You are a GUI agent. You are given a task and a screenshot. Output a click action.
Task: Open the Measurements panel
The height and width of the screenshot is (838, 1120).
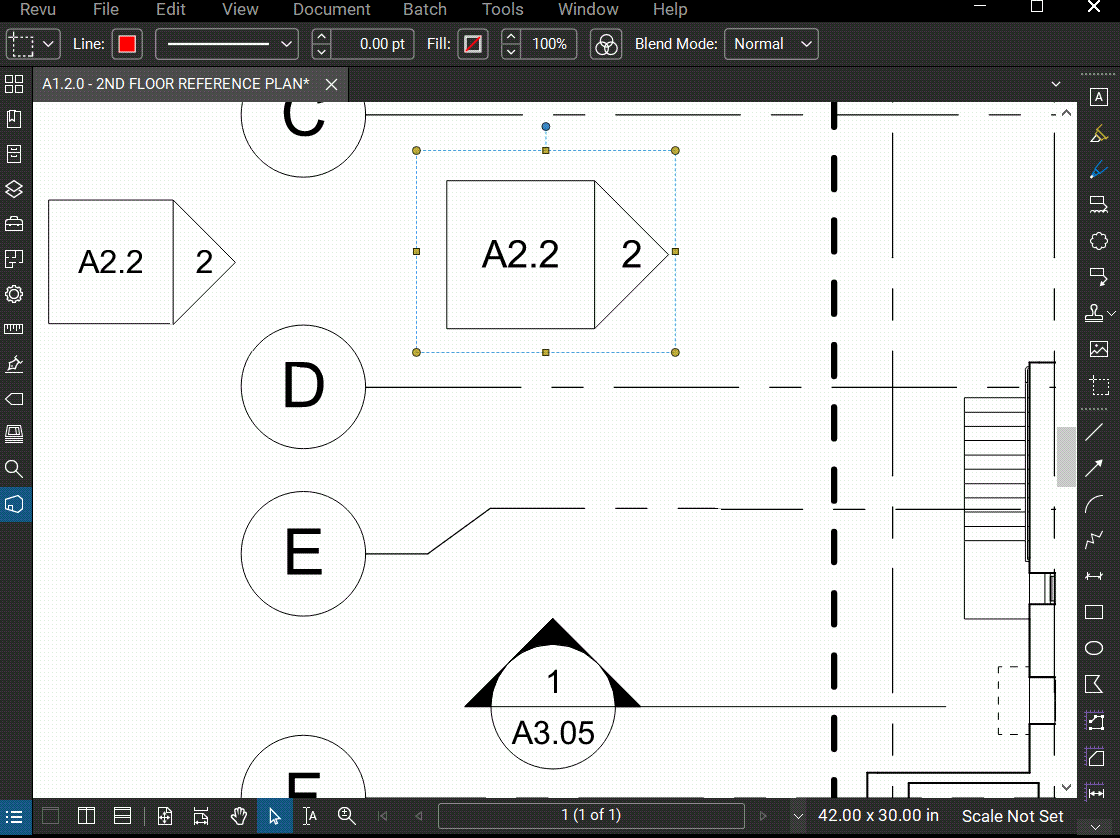14,328
